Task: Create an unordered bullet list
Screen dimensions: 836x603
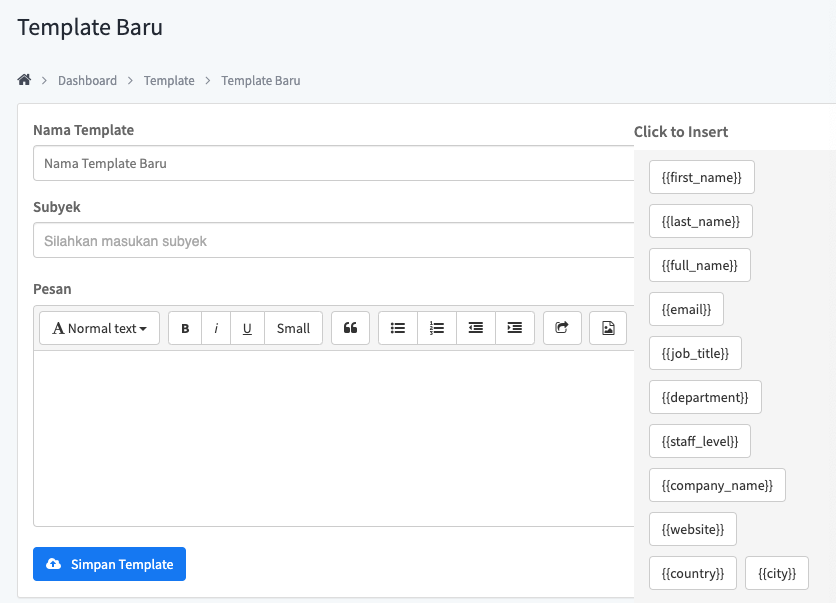Action: click(398, 328)
